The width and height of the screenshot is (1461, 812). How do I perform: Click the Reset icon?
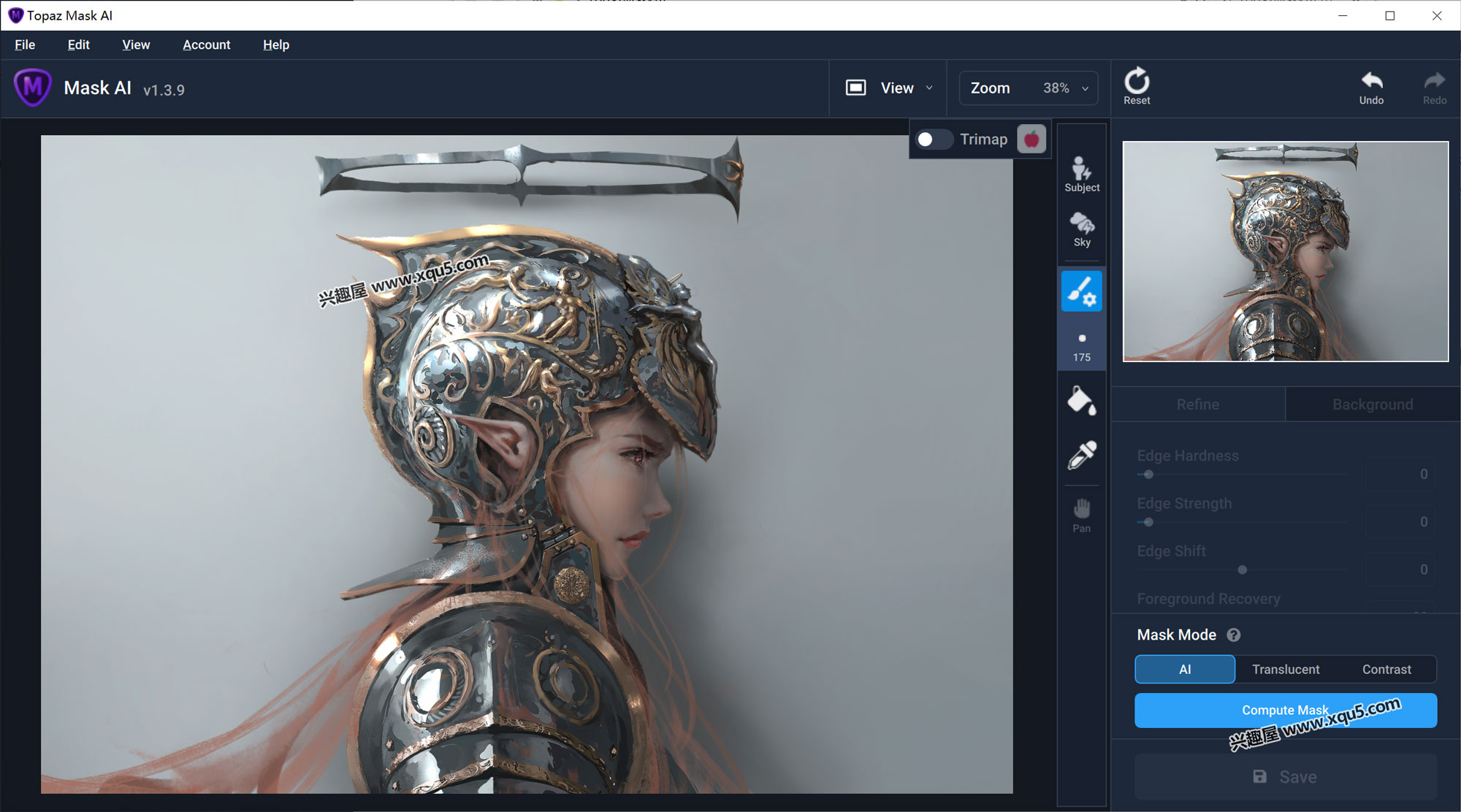point(1137,86)
